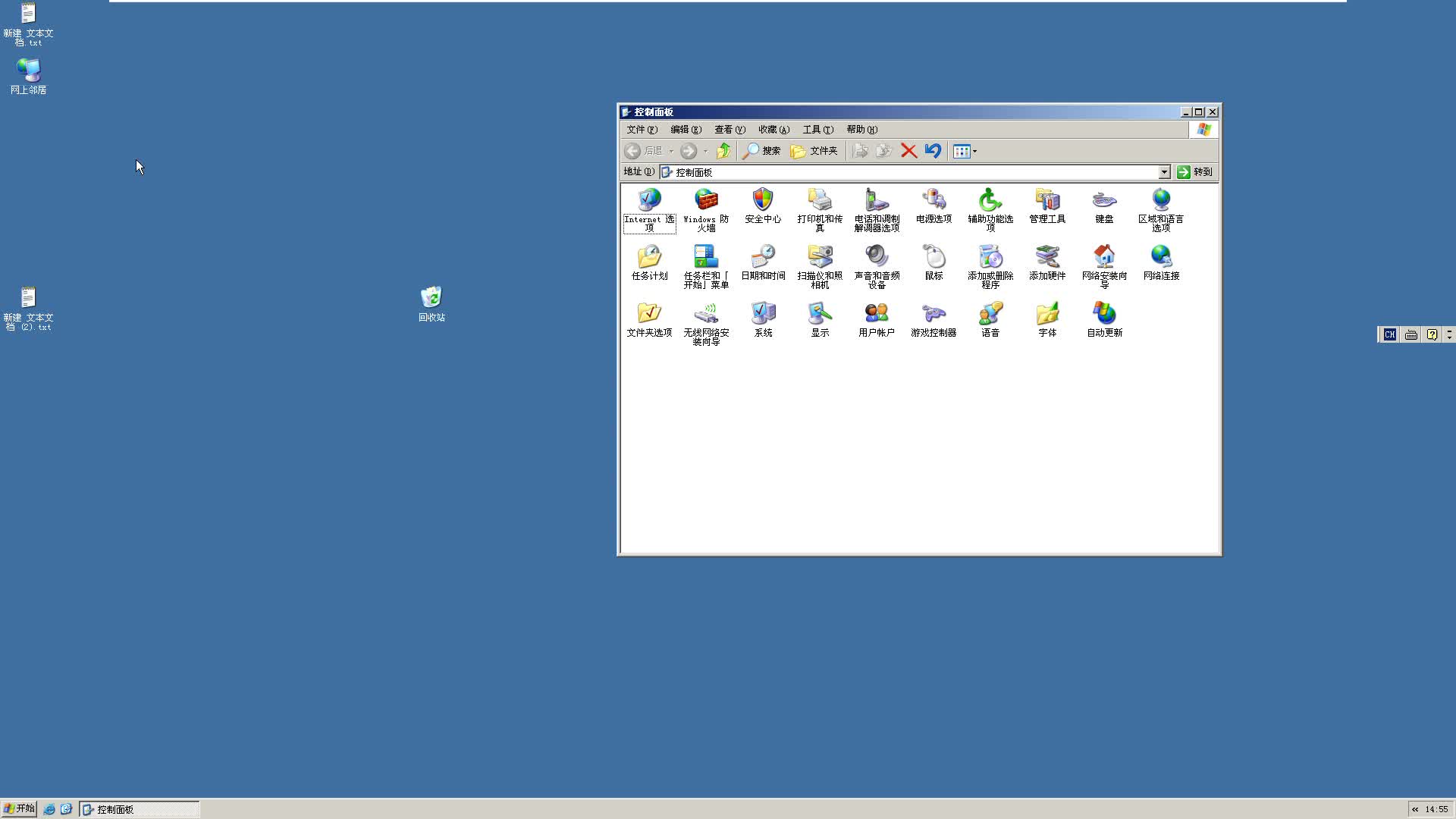
Task: Open 打印机和传真 icon
Action: (x=820, y=209)
